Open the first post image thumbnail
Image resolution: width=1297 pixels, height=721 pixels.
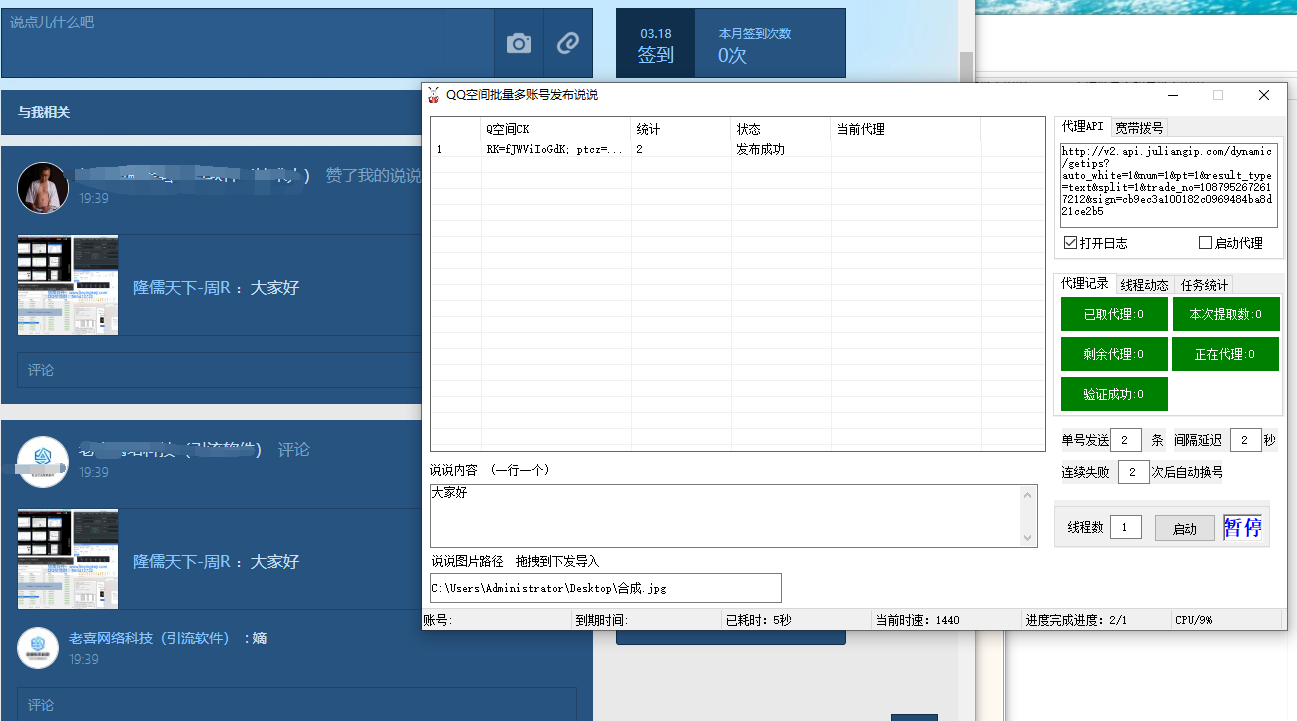(x=68, y=285)
